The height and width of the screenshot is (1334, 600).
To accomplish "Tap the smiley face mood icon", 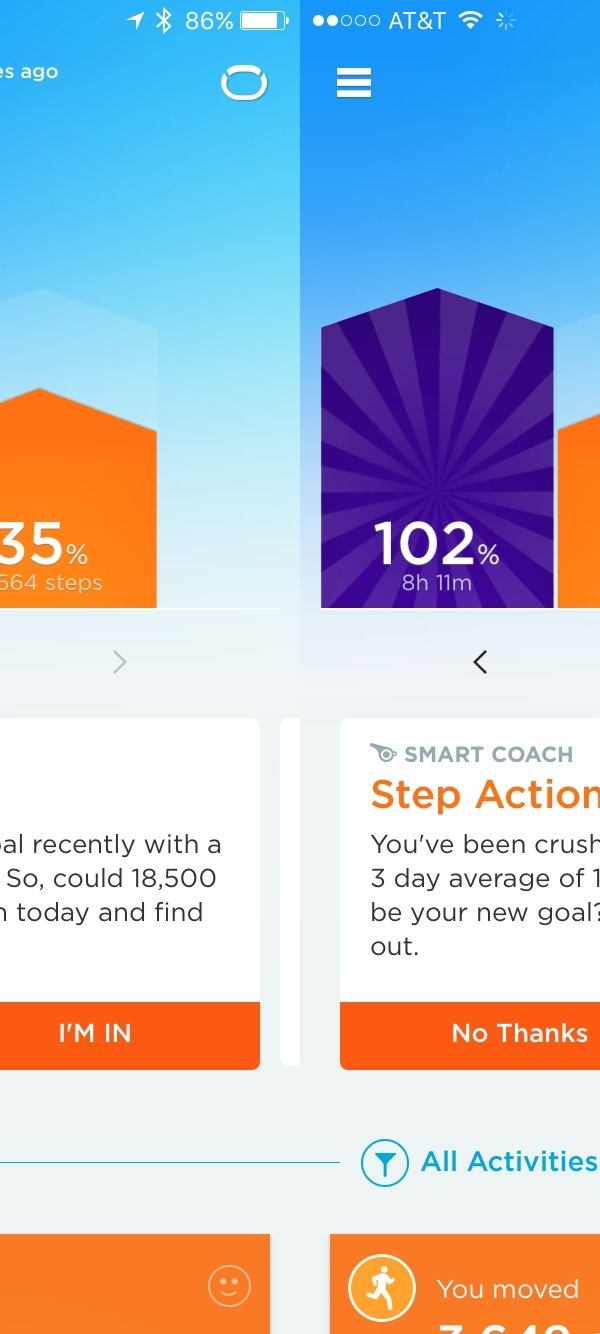I will (229, 1286).
